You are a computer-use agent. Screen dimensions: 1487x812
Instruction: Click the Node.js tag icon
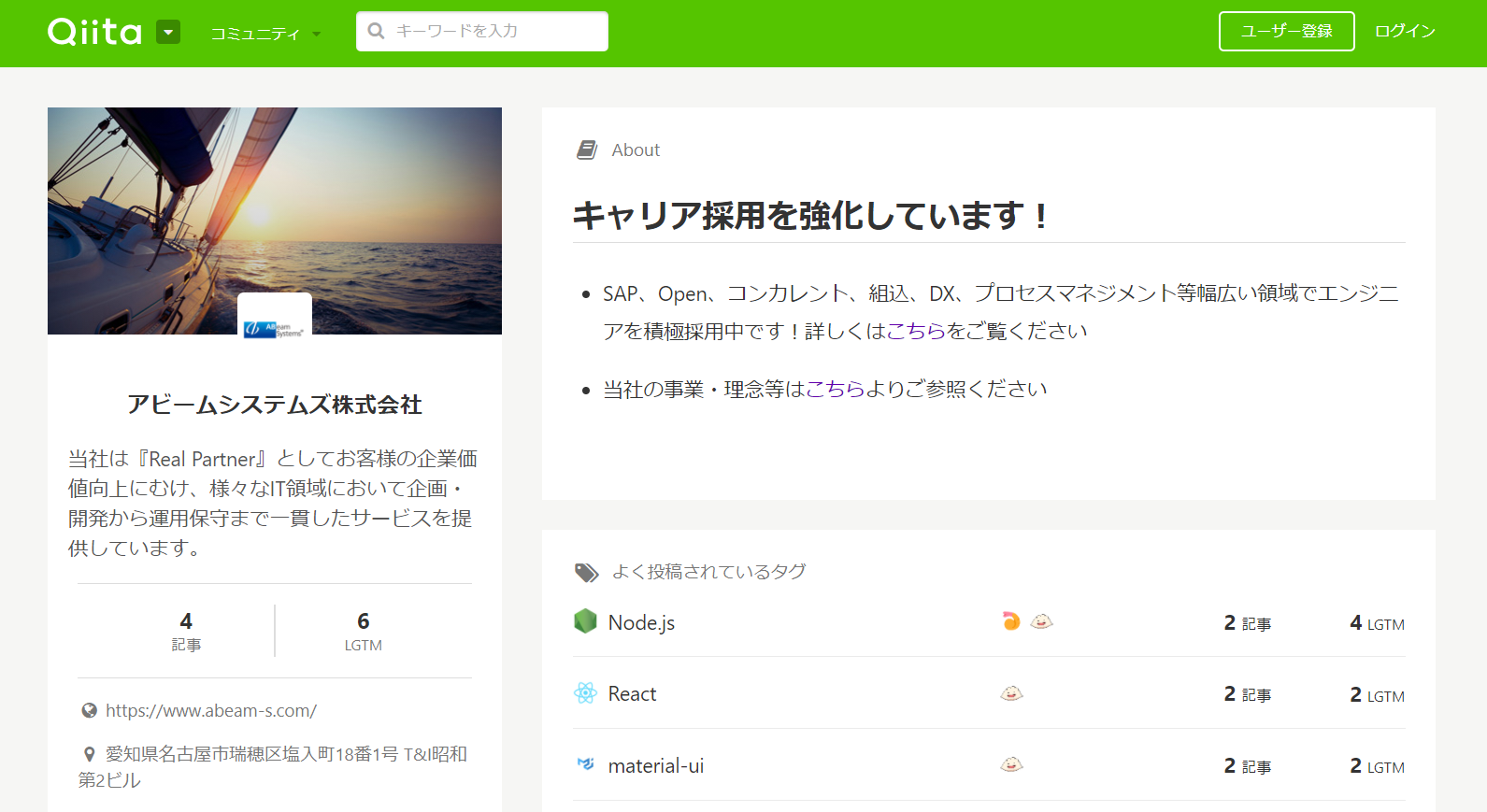(x=585, y=621)
